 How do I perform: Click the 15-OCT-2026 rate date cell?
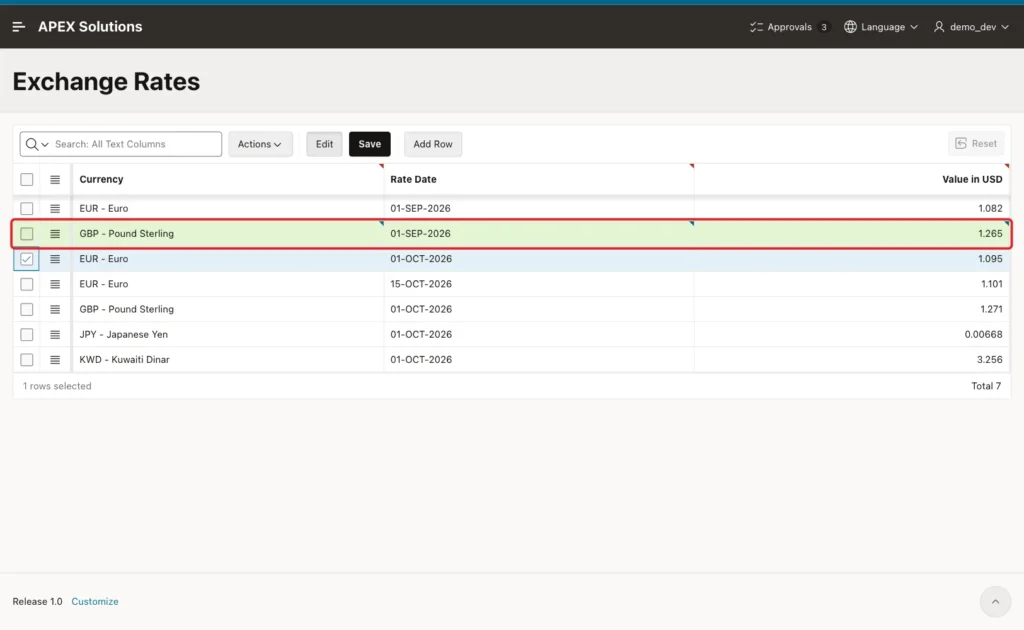539,284
